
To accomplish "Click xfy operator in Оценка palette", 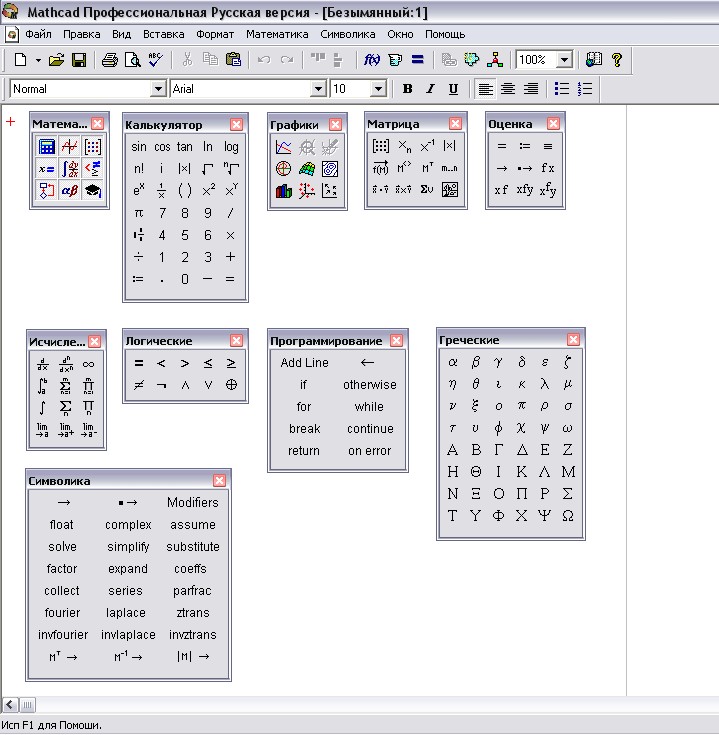I will [x=524, y=189].
